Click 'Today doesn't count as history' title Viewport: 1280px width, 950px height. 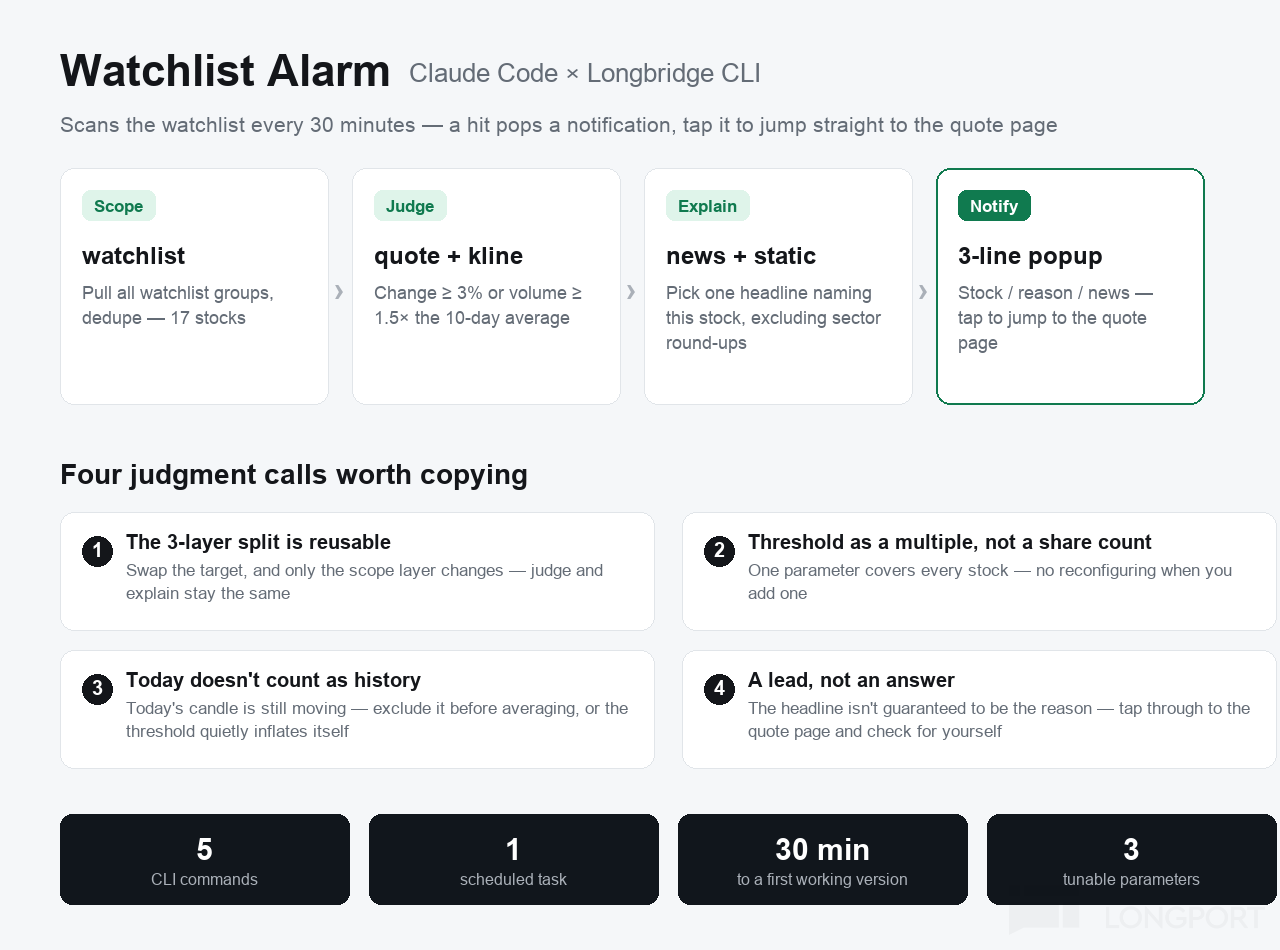pyautogui.click(x=273, y=680)
